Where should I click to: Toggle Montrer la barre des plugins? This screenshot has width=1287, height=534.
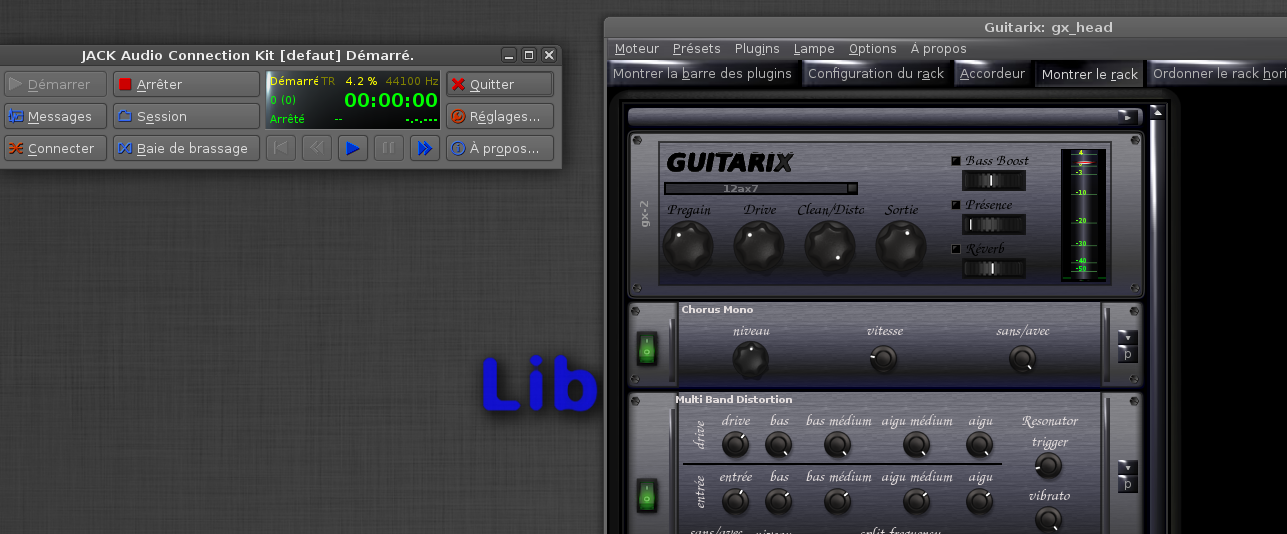click(x=702, y=73)
